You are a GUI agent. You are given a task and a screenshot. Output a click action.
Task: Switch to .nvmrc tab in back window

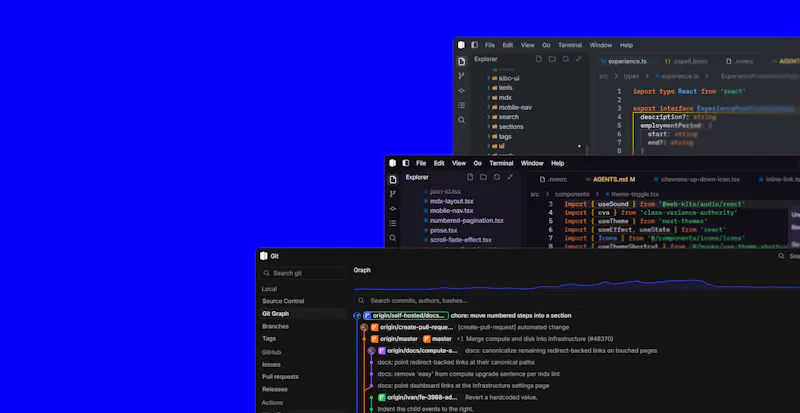[x=740, y=61]
